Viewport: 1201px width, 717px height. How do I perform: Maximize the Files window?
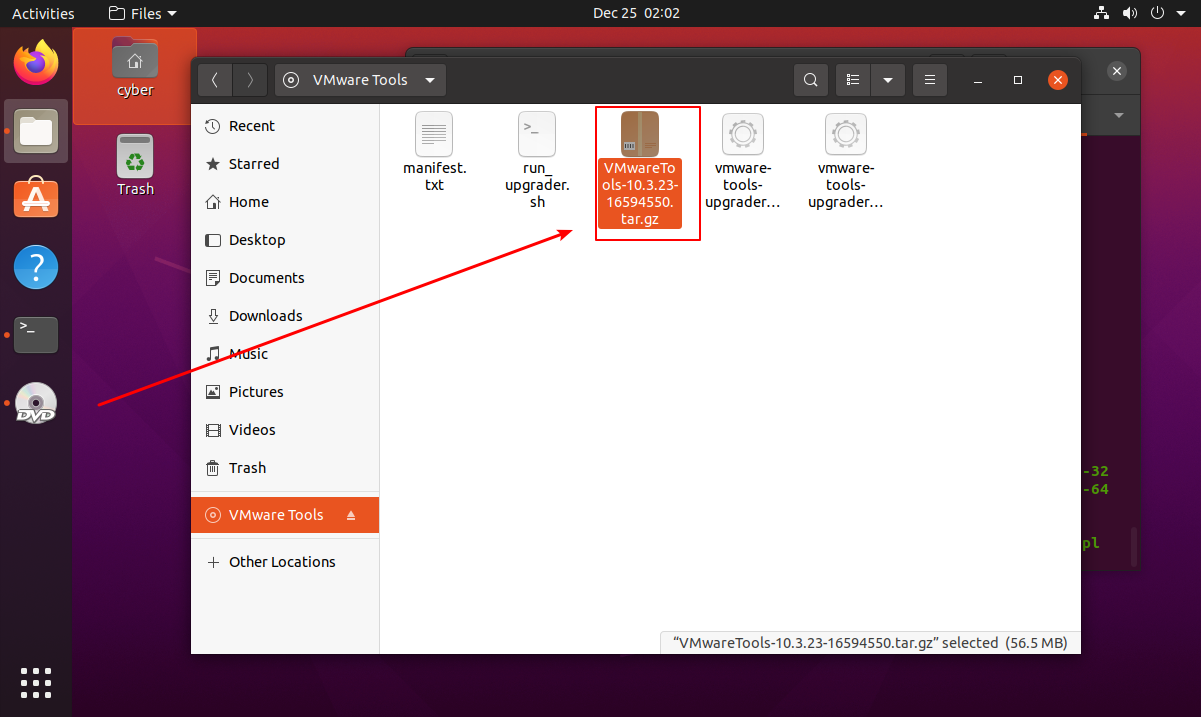(x=1018, y=80)
